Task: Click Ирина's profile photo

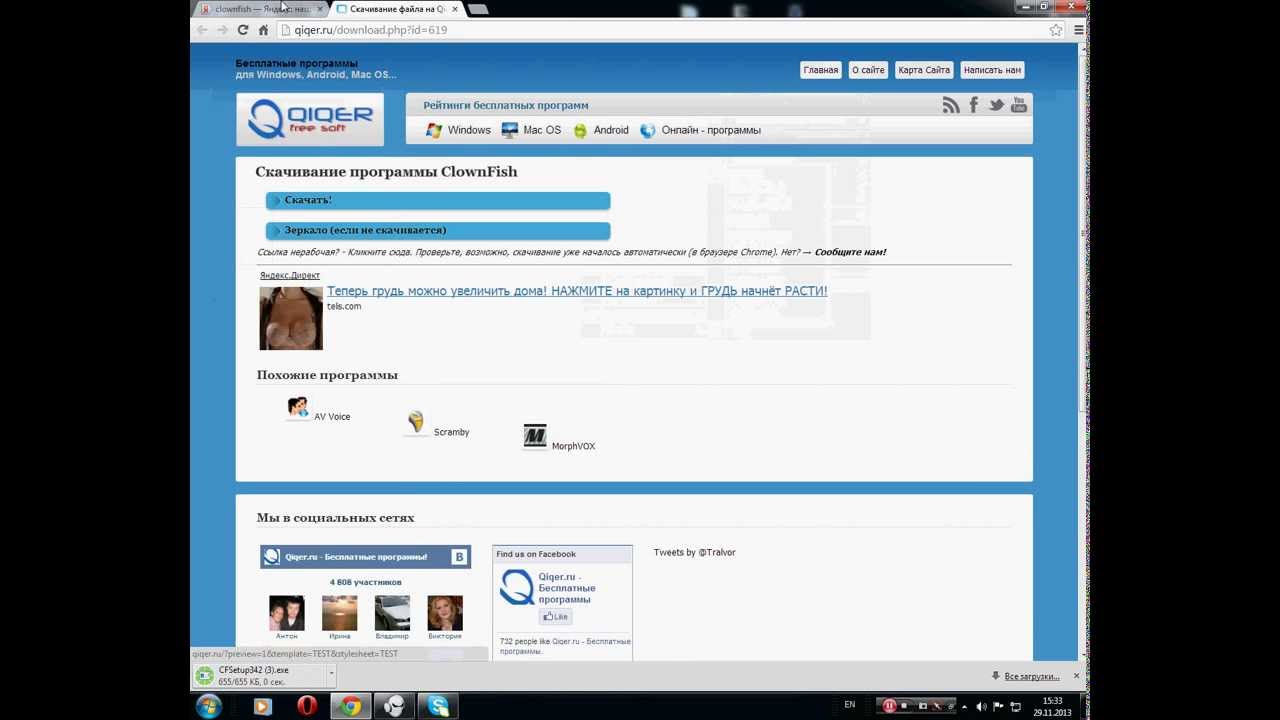Action: click(x=339, y=613)
